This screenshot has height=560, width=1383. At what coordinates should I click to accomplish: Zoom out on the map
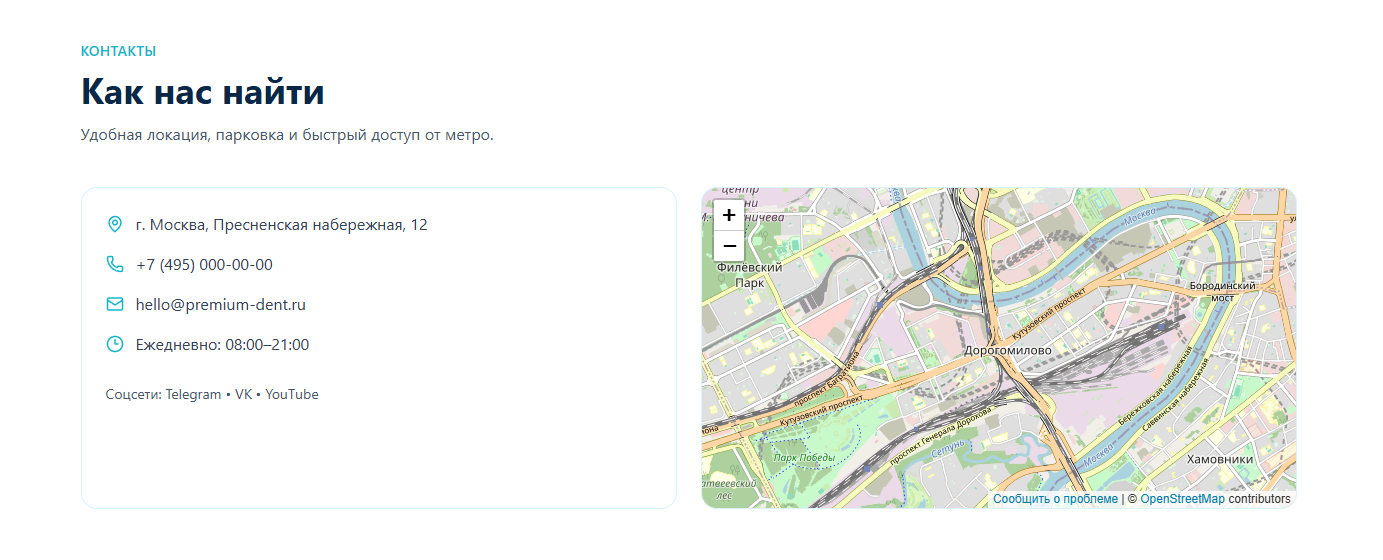729,246
